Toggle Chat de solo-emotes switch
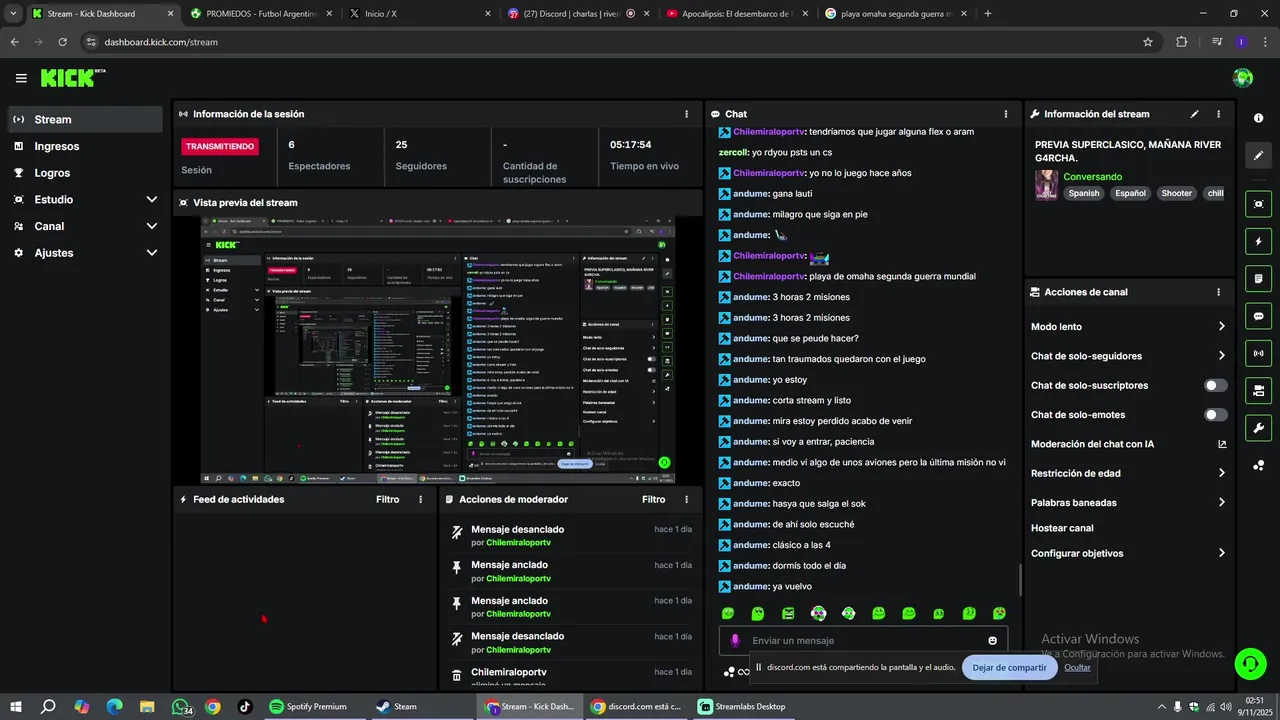Viewport: 1280px width, 720px height. (1216, 415)
